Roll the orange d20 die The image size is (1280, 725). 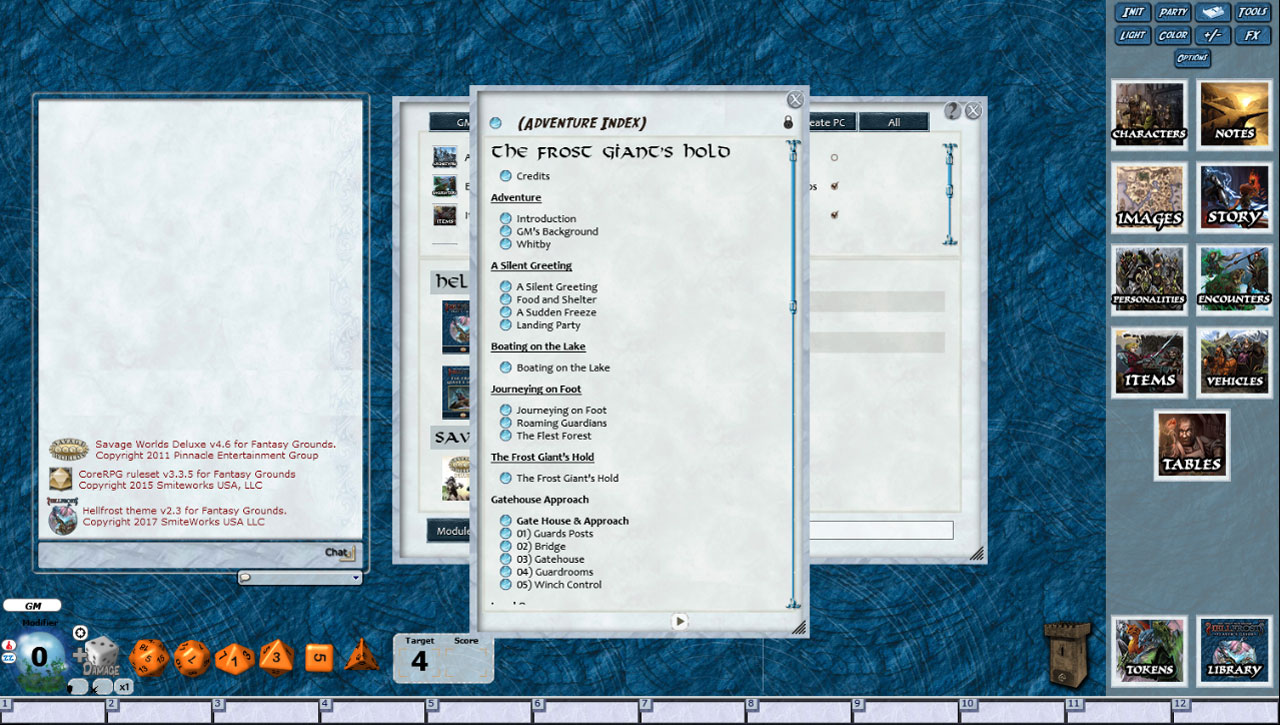[150, 657]
